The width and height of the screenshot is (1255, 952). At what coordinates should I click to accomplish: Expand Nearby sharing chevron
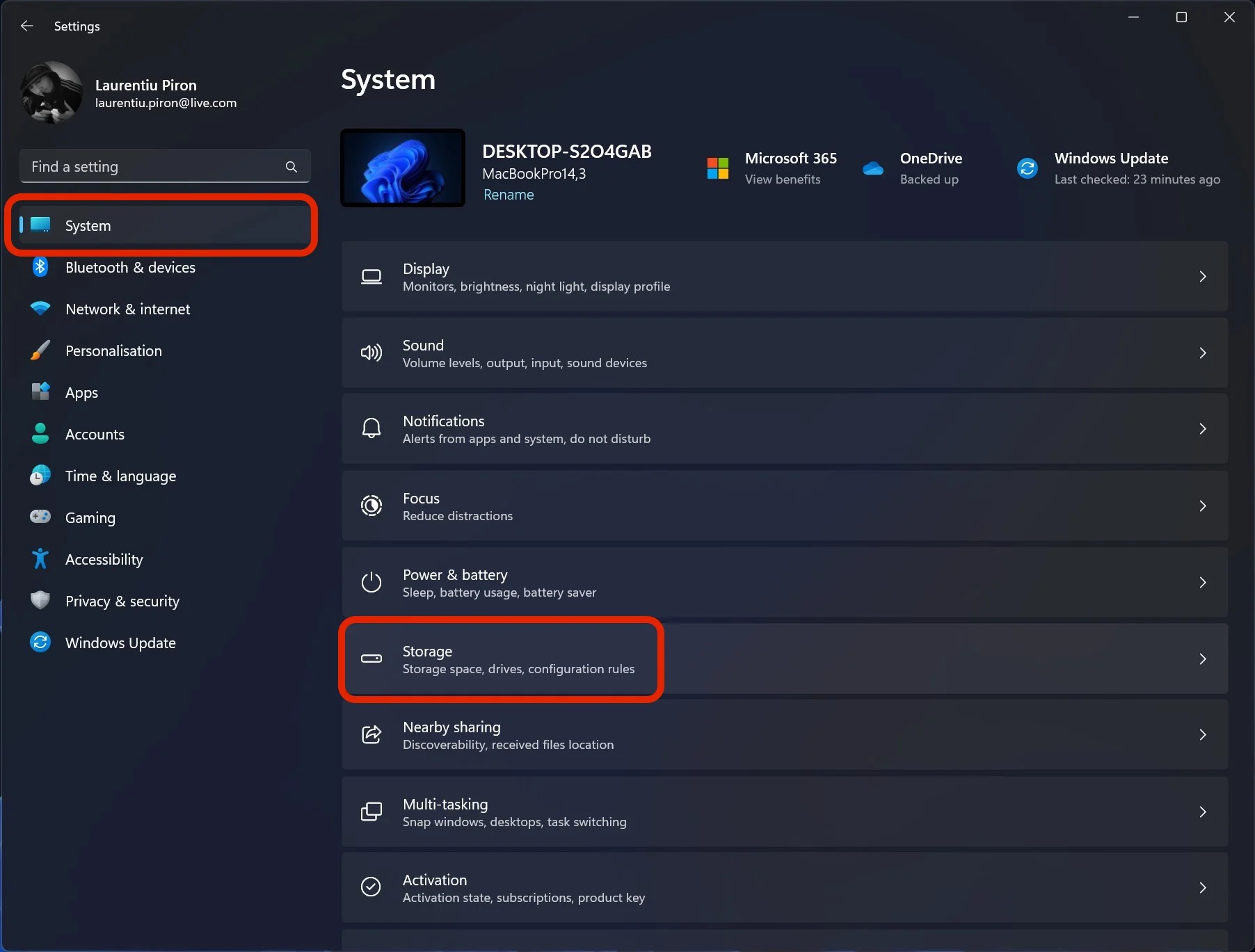coord(1203,734)
